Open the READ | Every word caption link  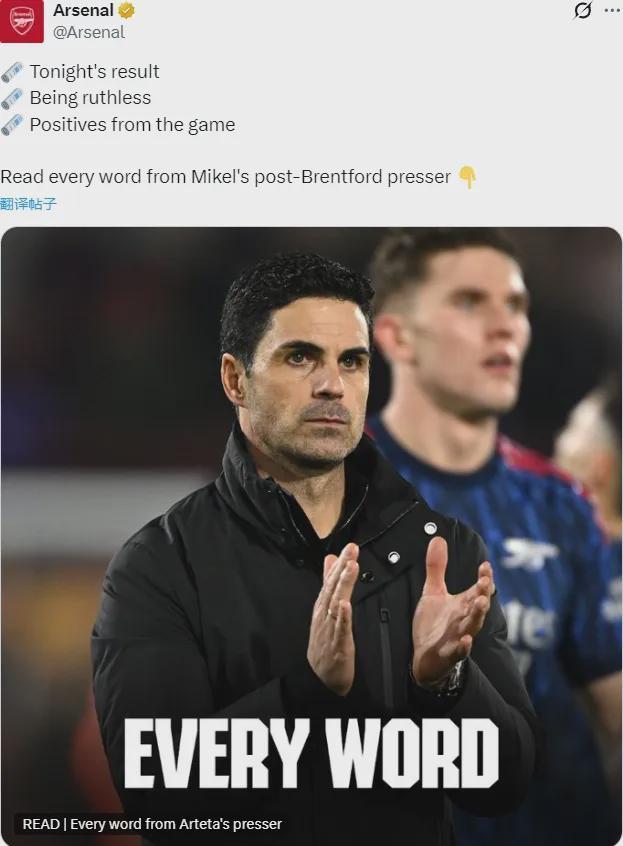(152, 824)
